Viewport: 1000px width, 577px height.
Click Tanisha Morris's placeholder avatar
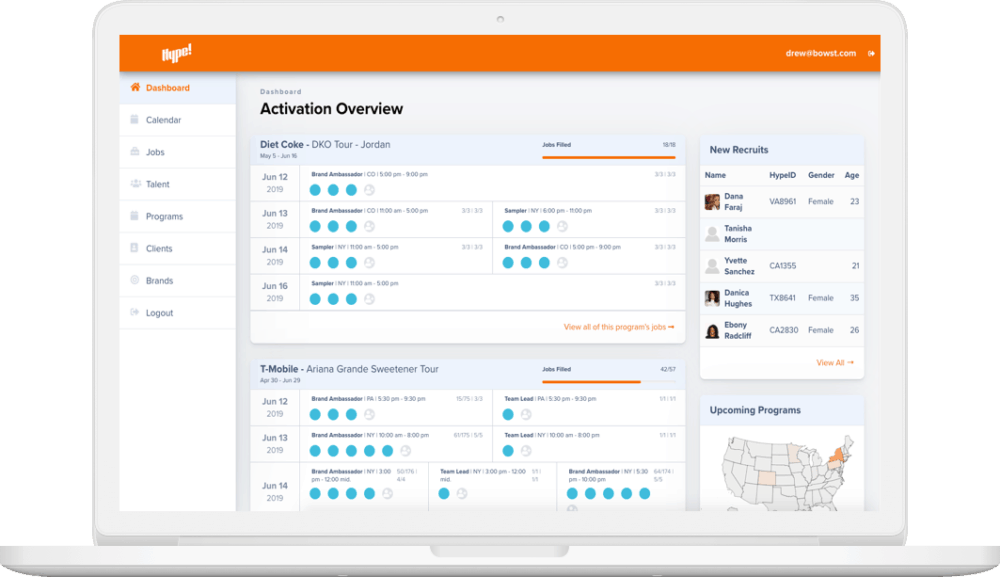coord(712,234)
